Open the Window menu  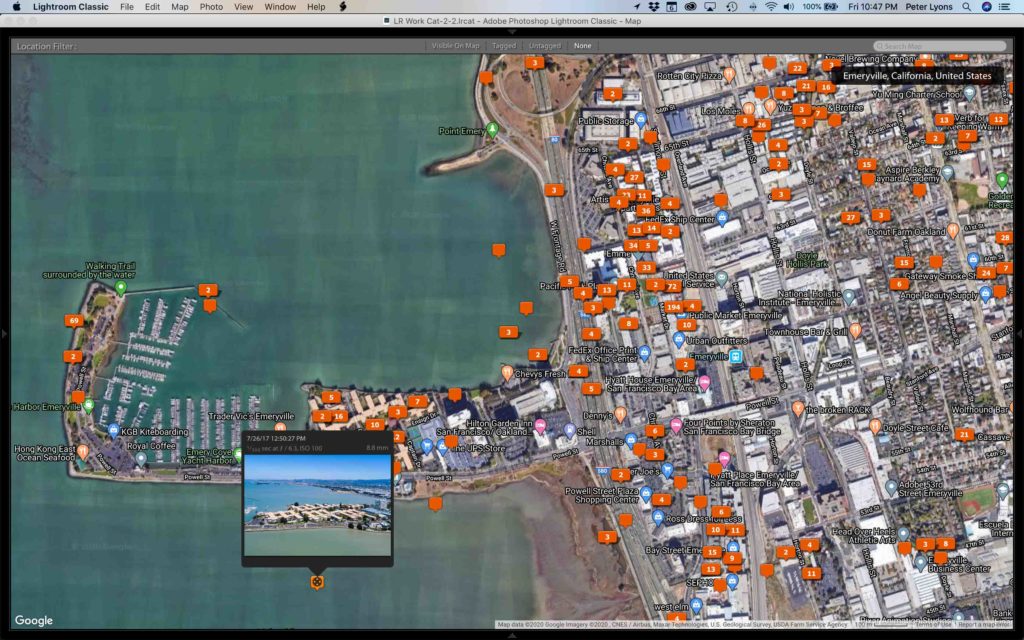[x=280, y=7]
